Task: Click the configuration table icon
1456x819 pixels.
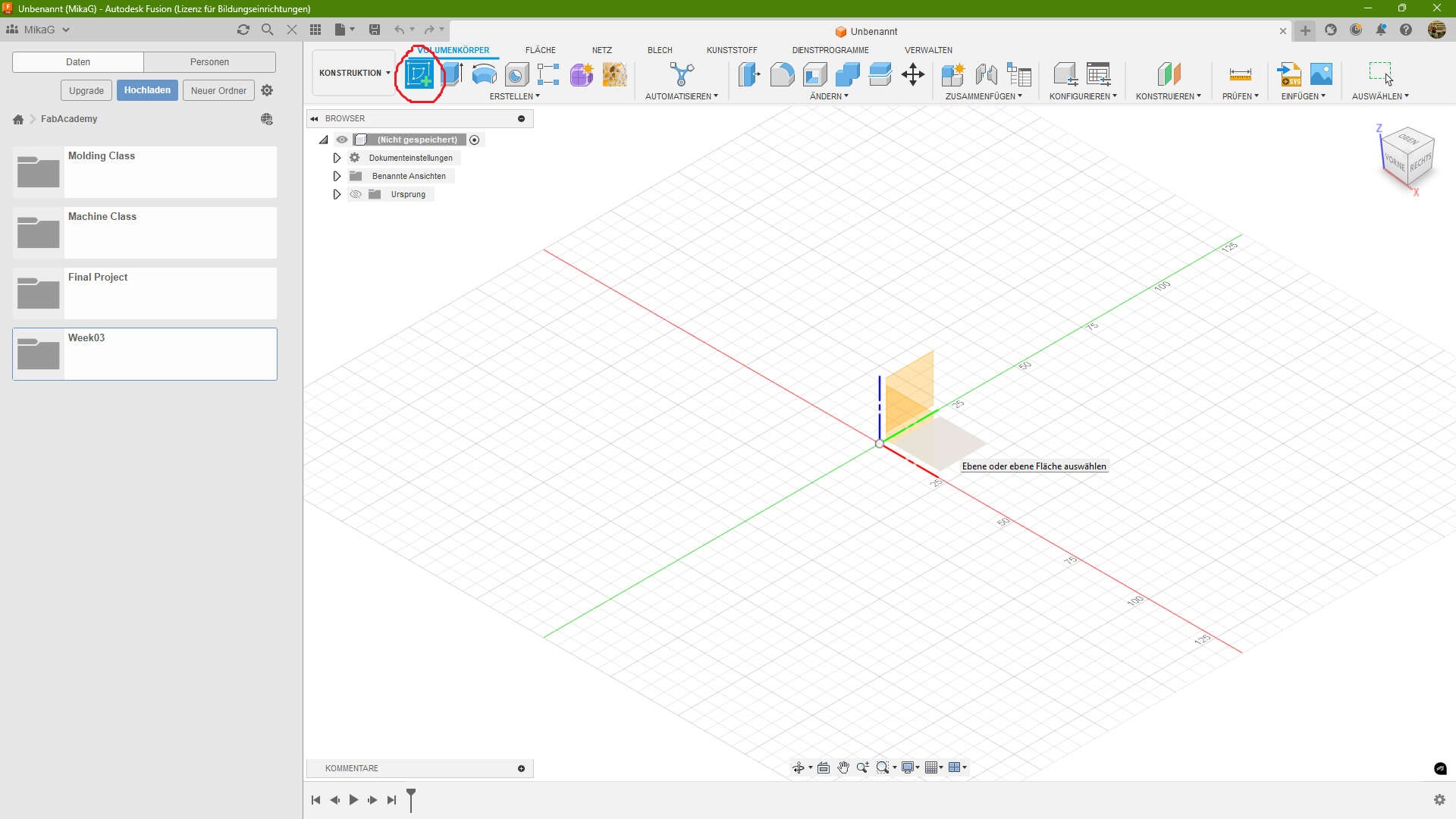Action: (1098, 74)
